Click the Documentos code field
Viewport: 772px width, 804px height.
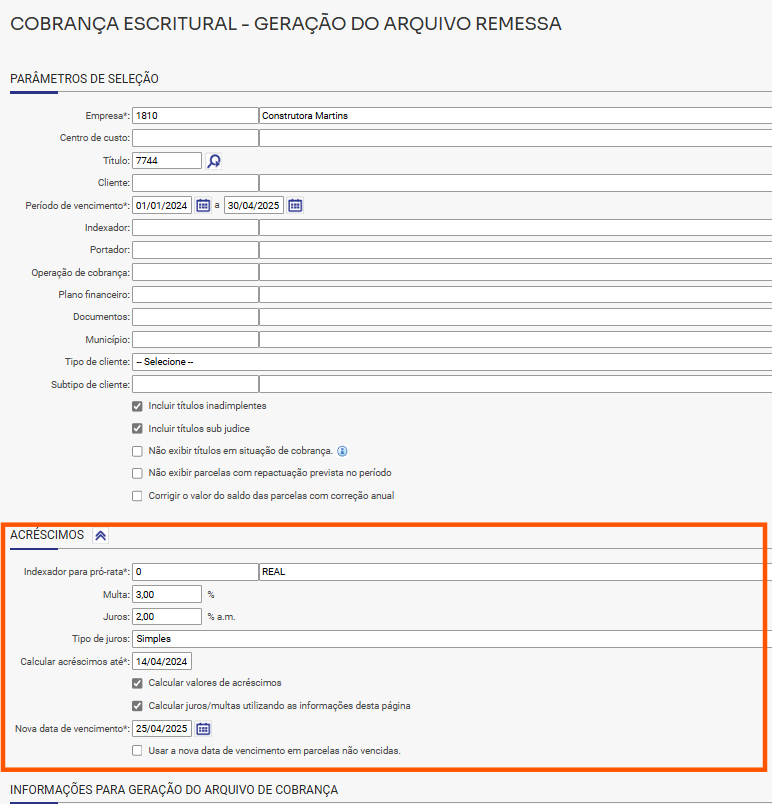pos(195,317)
